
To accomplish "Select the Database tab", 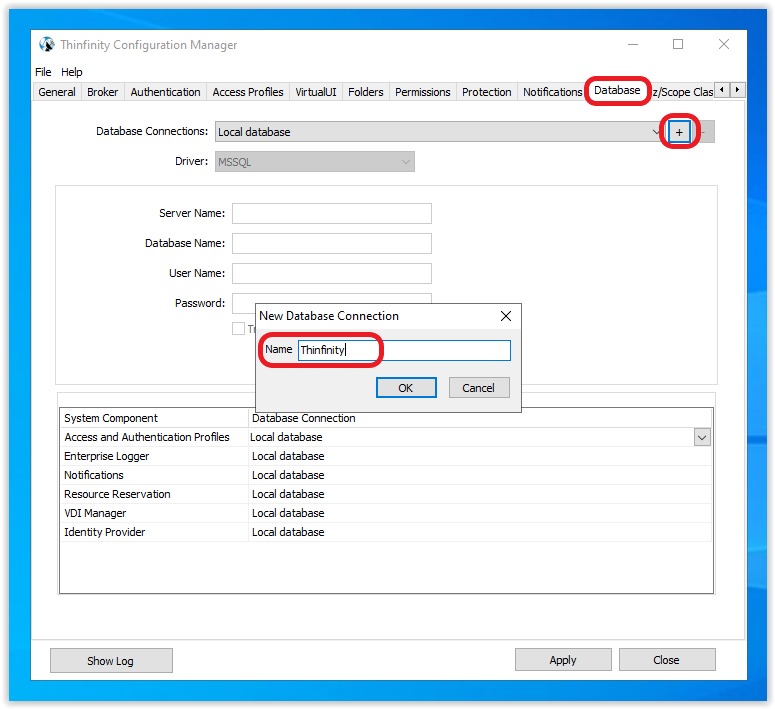I will [617, 90].
